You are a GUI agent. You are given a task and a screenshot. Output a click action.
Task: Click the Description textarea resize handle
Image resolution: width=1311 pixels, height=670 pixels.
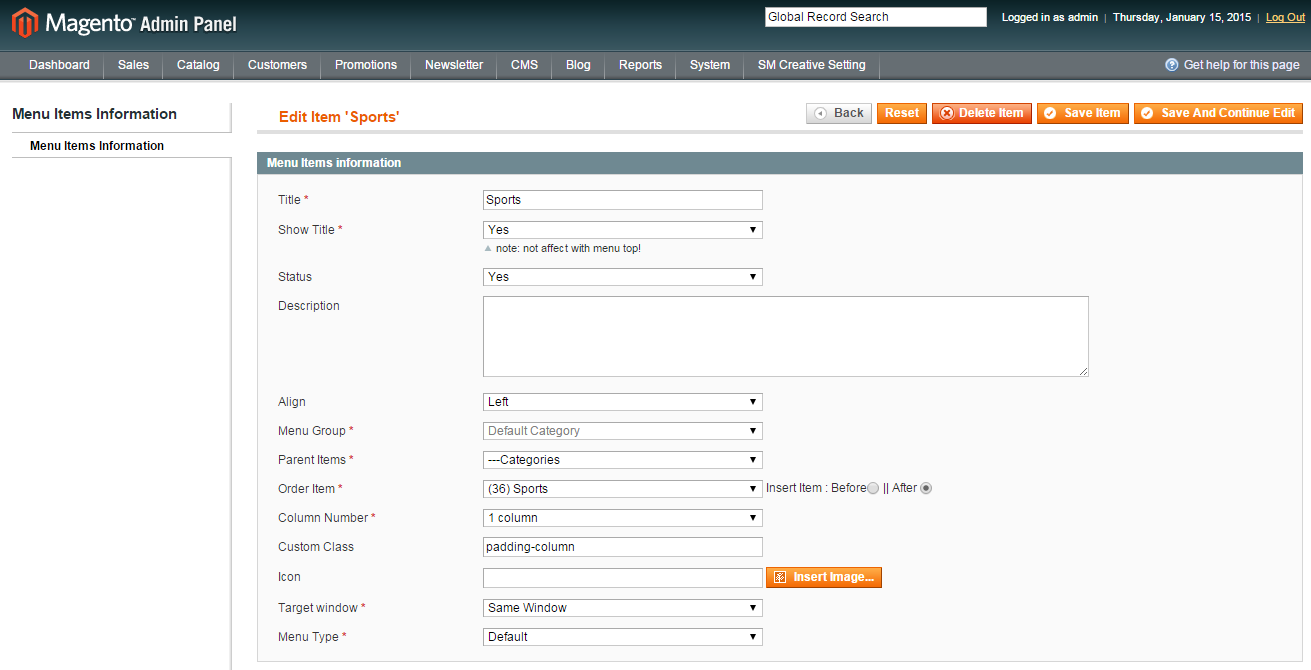(1083, 371)
